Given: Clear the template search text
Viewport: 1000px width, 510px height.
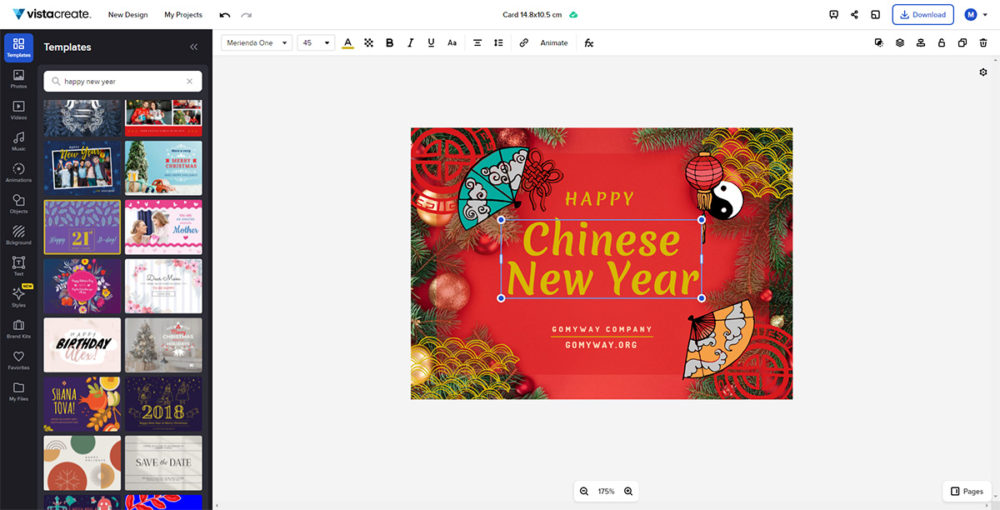Looking at the screenshot, I should point(189,82).
